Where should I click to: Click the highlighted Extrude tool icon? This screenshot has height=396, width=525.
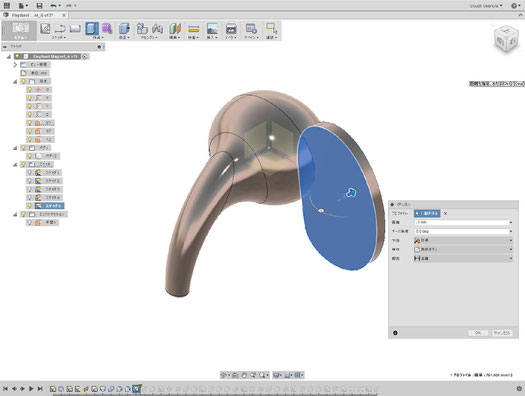92,29
